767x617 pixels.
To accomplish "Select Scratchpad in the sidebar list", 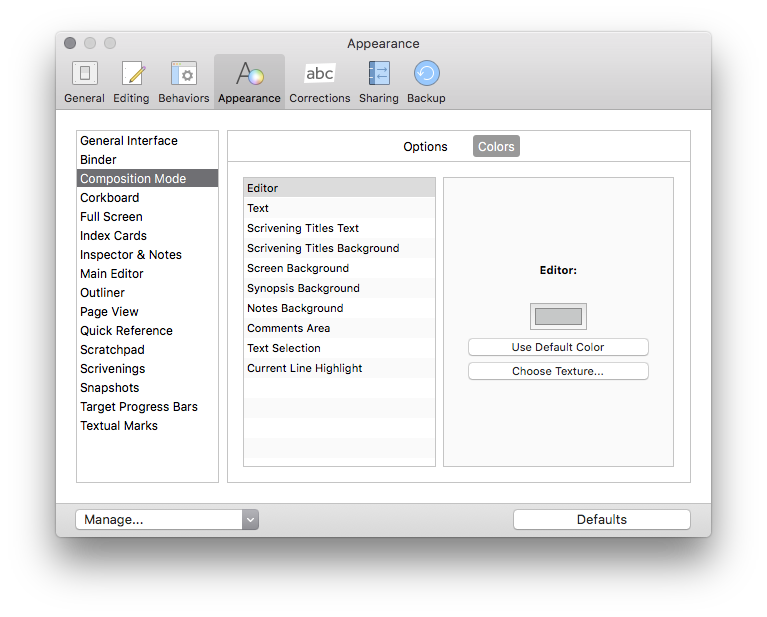I will (147, 350).
